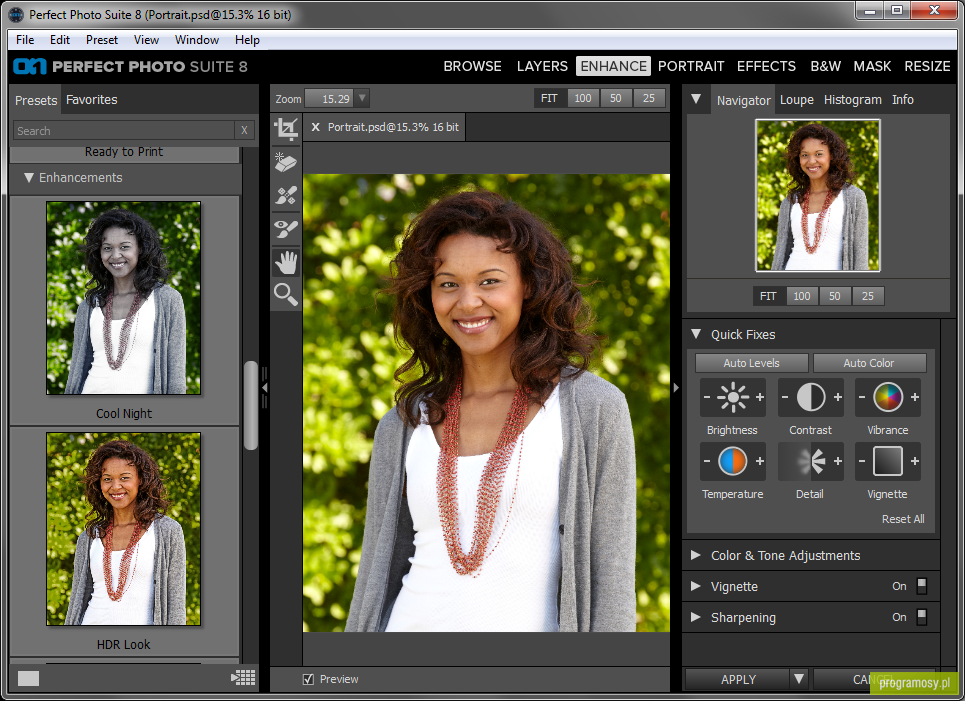Switch to the PORTRAIT module
965x701 pixels.
pyautogui.click(x=691, y=66)
